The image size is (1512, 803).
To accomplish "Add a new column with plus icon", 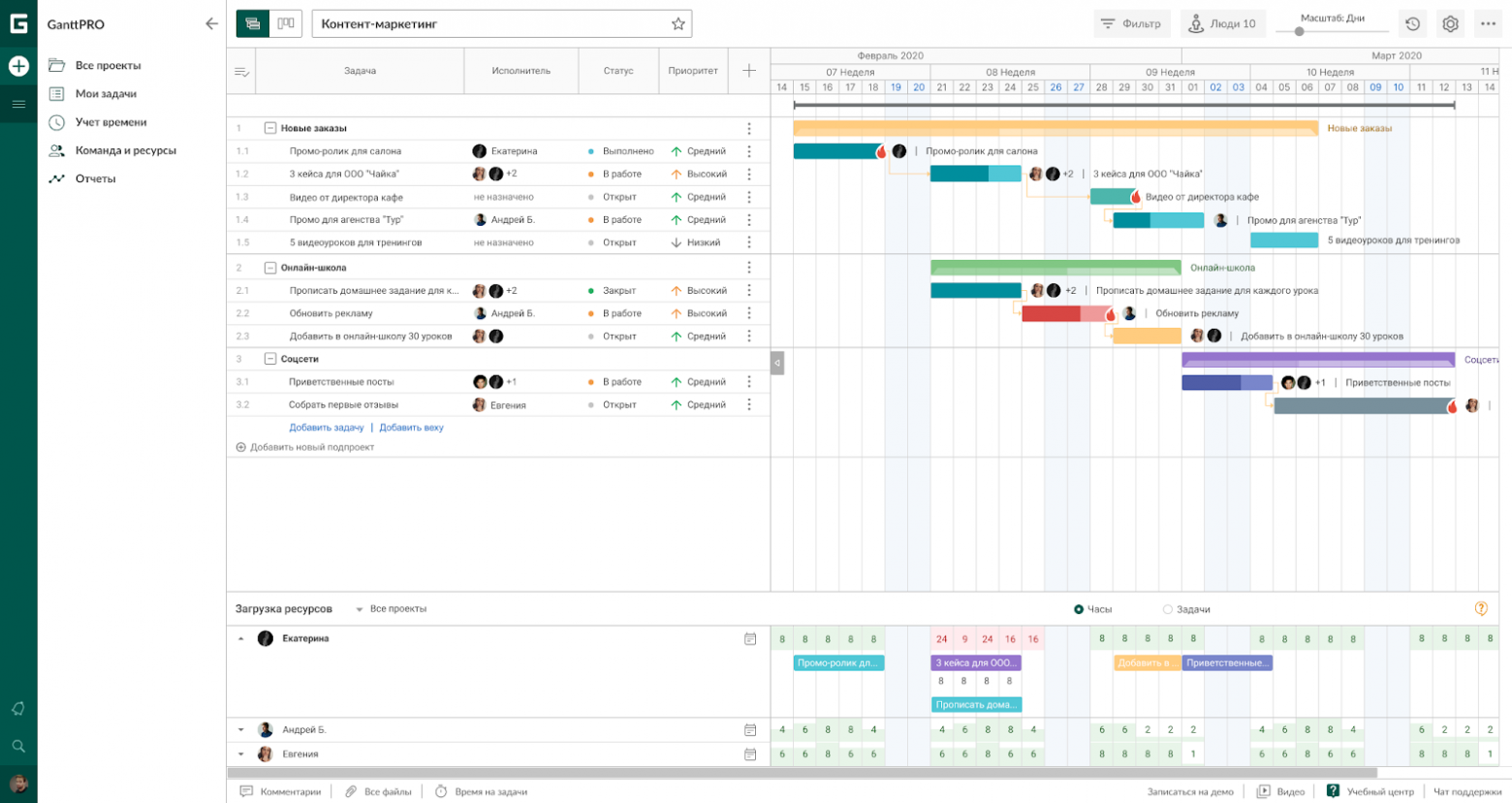I will [x=749, y=71].
